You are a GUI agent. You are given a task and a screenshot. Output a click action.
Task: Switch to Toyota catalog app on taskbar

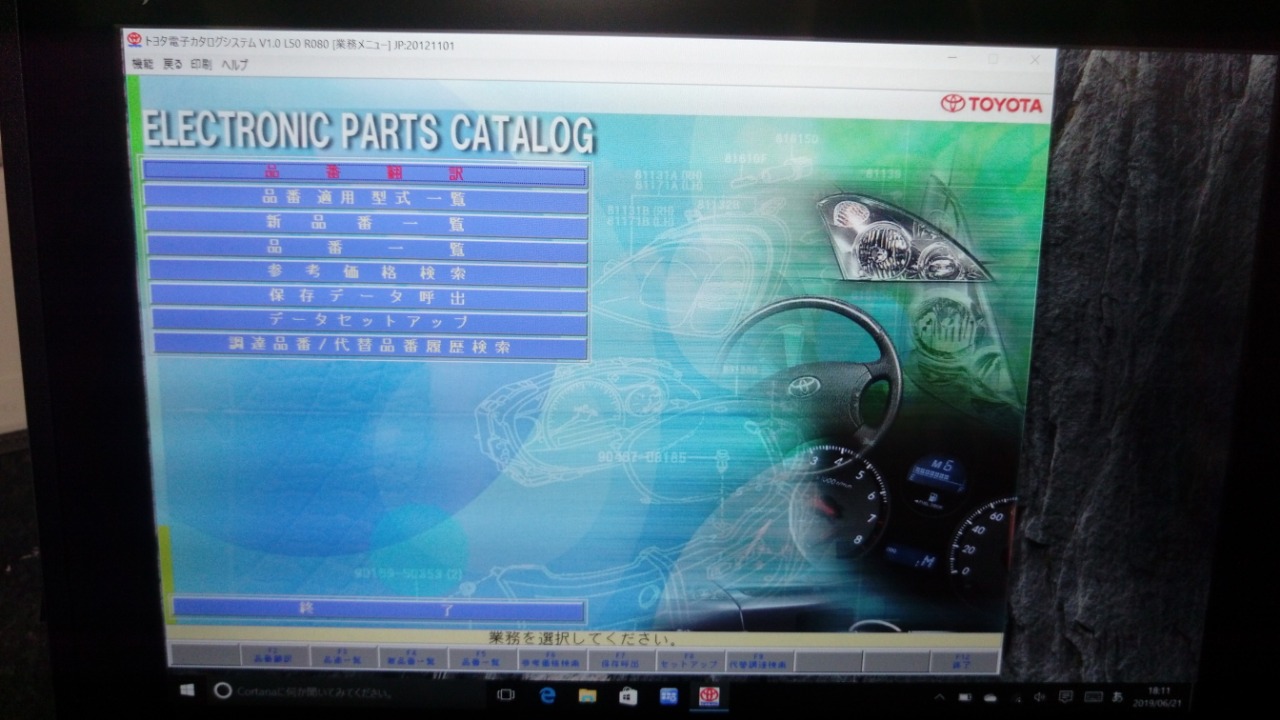pyautogui.click(x=708, y=696)
